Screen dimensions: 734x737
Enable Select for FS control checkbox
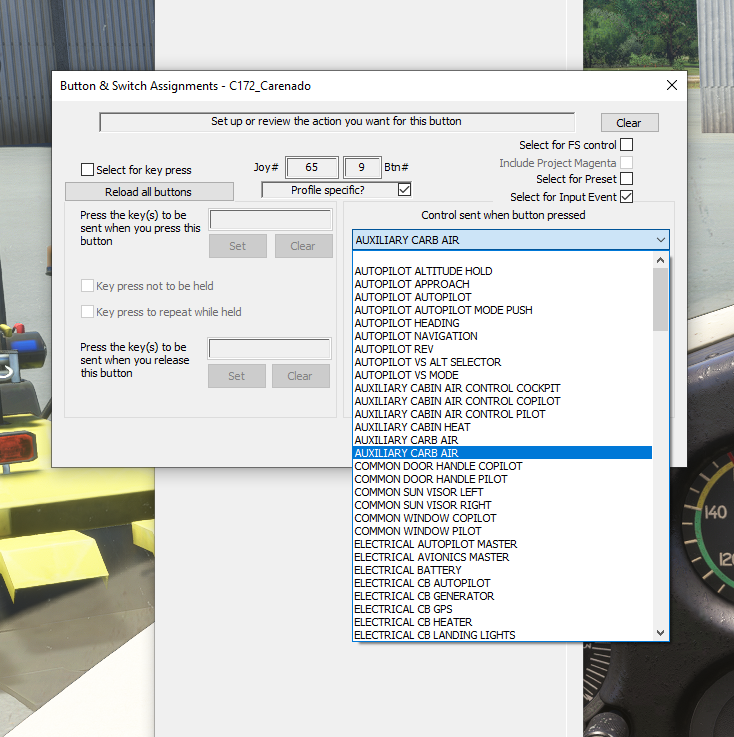click(626, 145)
